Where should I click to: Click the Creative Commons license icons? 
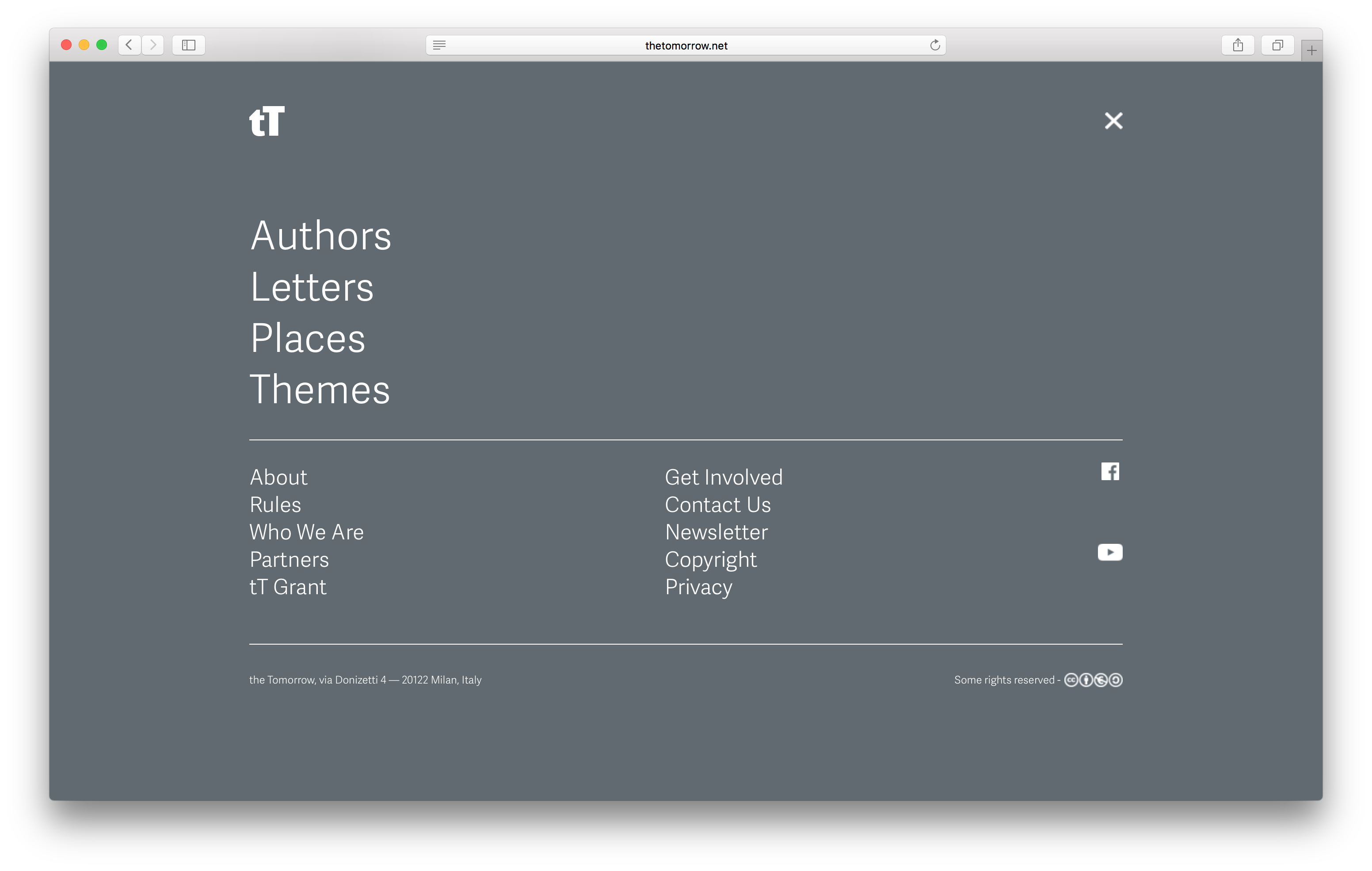1093,680
